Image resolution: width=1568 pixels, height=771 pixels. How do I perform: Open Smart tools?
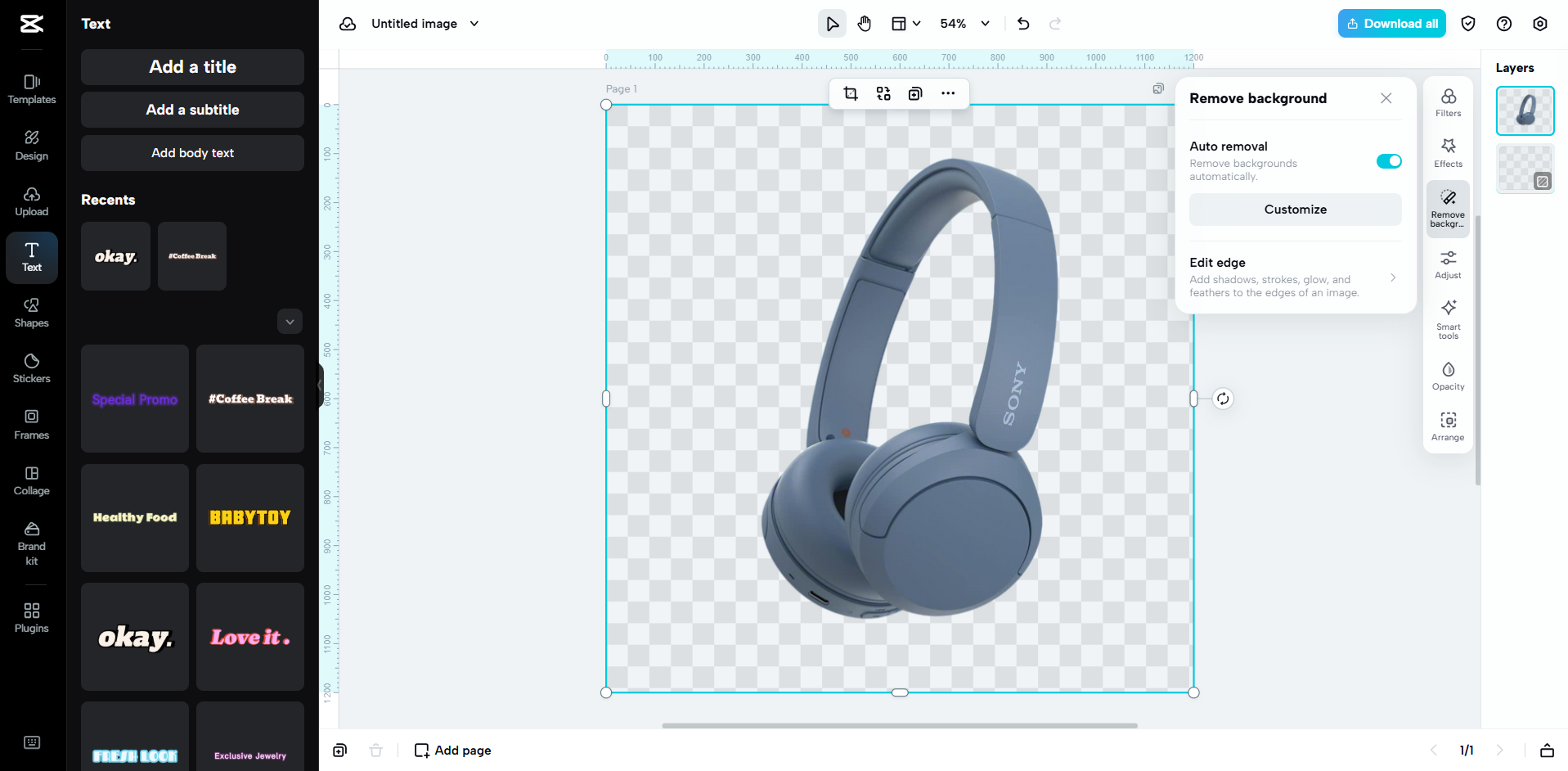(x=1447, y=318)
